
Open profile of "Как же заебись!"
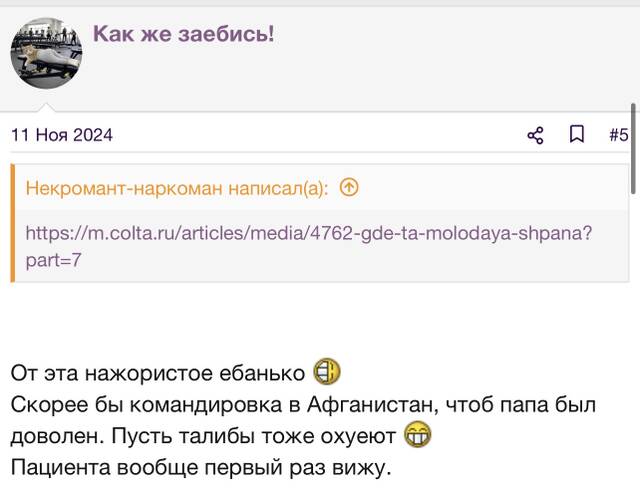[x=183, y=34]
